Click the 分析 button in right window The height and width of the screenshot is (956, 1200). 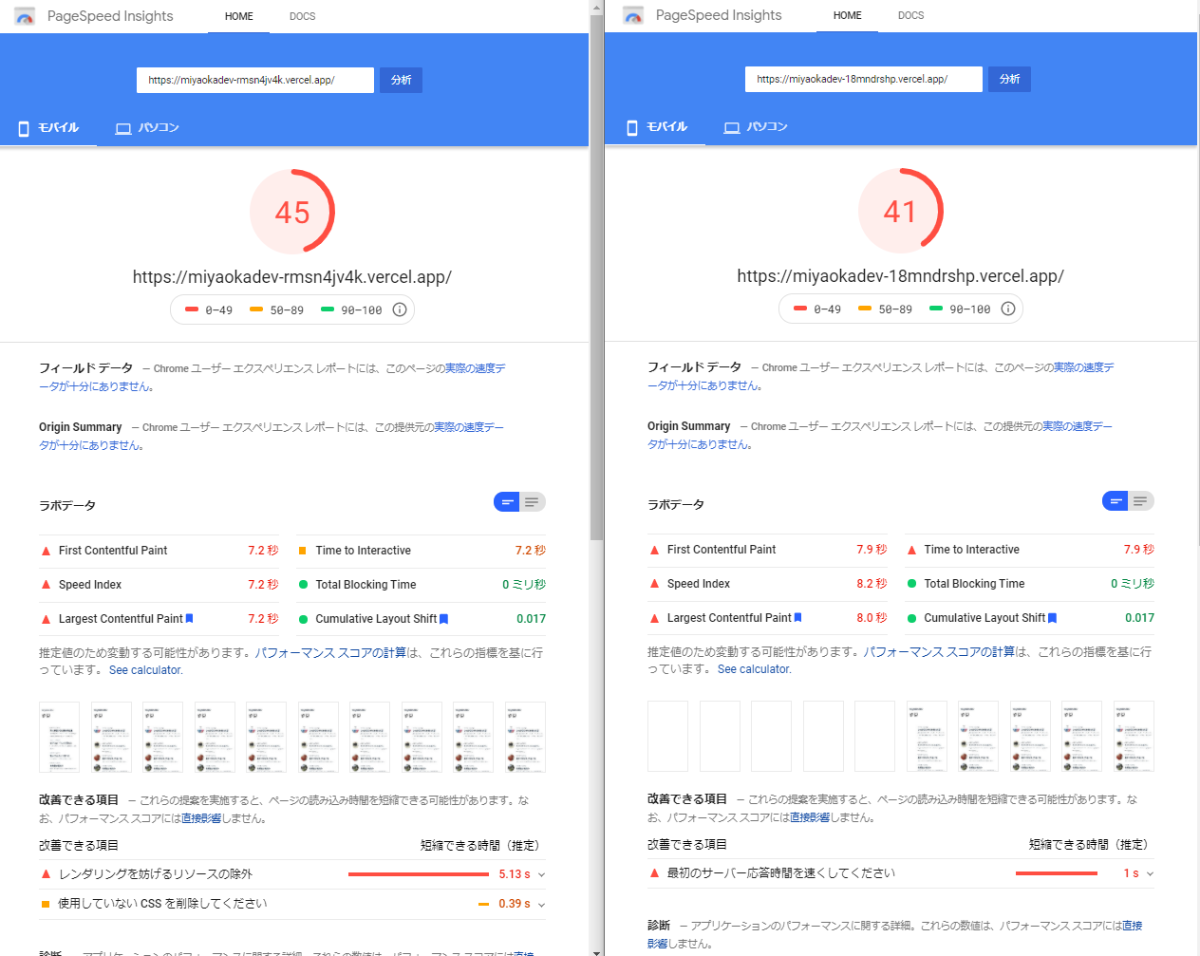tap(1009, 79)
